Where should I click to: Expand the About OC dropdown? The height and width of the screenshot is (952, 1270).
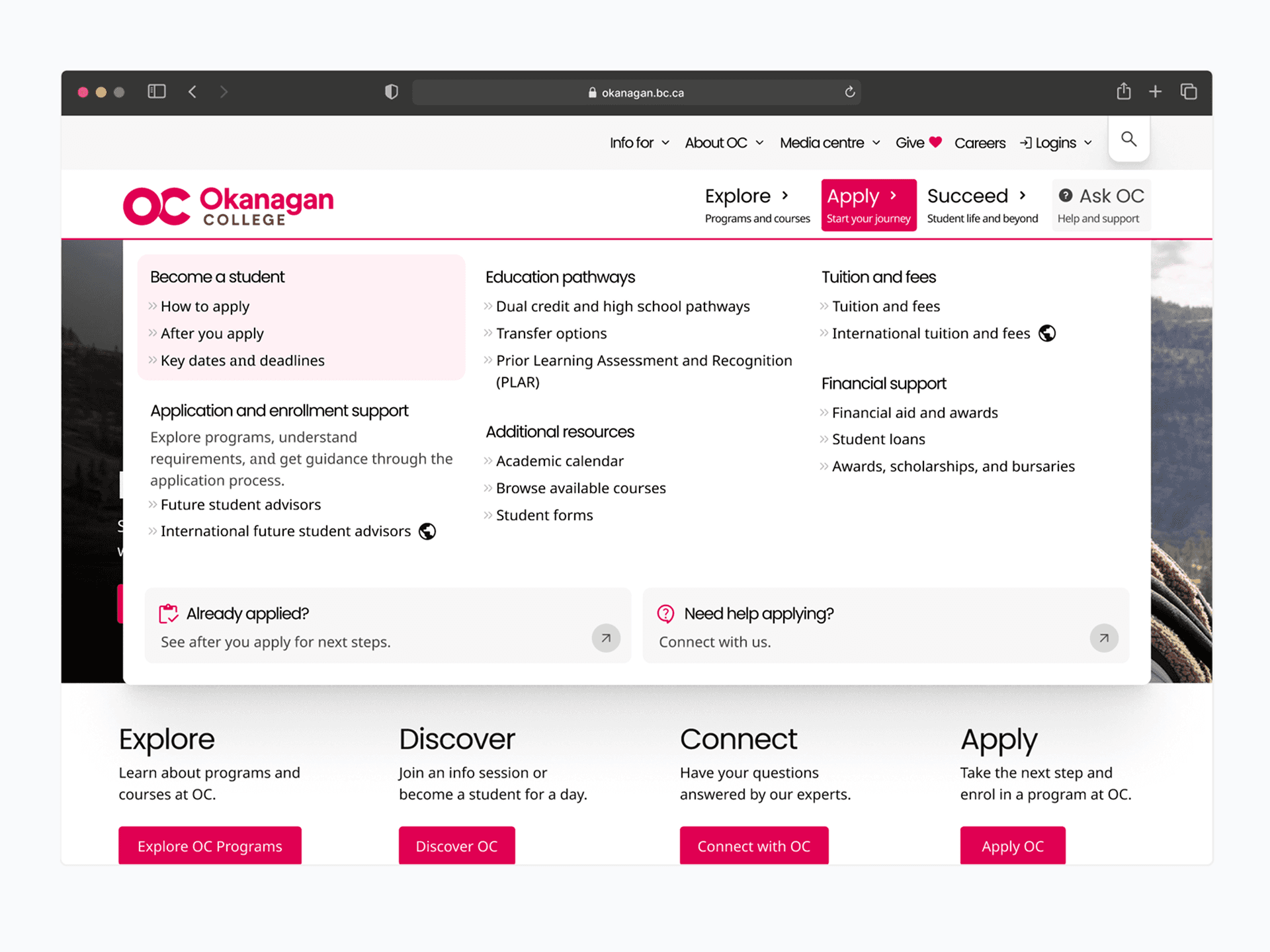(724, 143)
